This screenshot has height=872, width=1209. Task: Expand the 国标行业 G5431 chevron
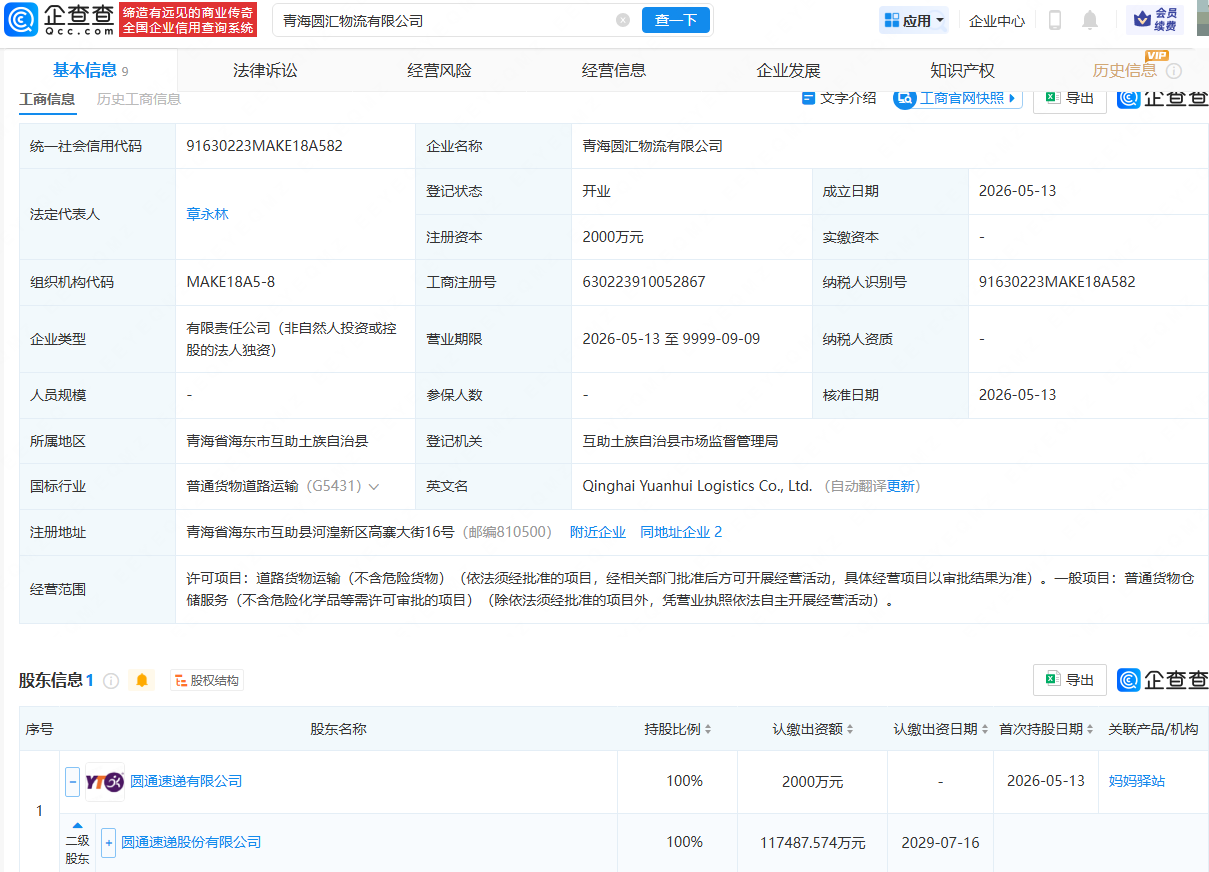(x=374, y=487)
